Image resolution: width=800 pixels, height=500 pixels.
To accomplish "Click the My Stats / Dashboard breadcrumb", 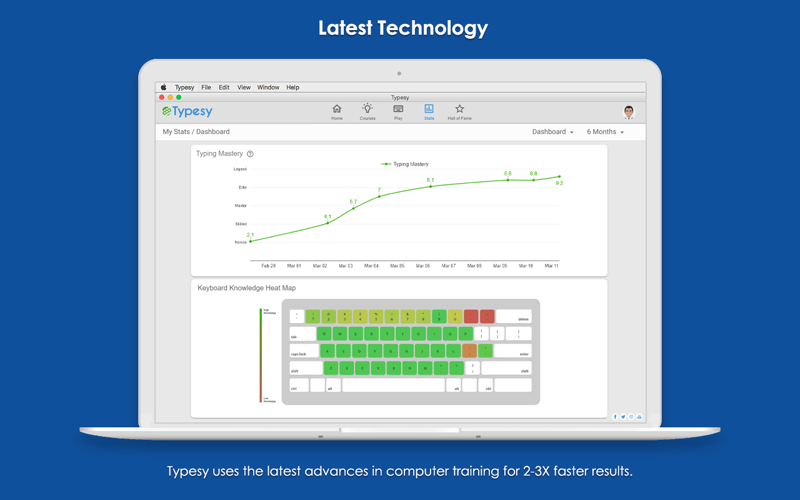I will point(196,132).
